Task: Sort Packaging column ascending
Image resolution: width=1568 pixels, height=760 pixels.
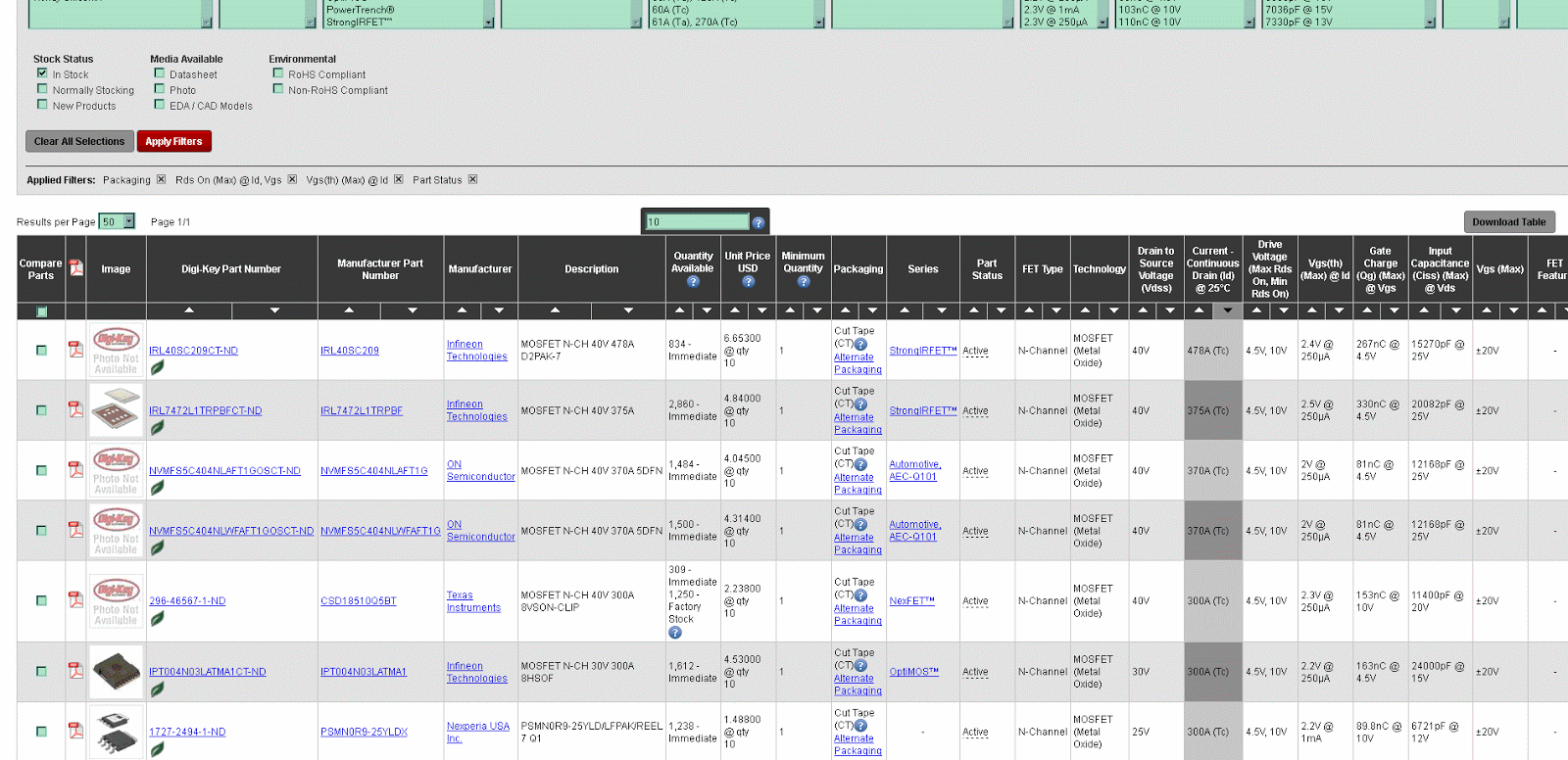Action: (x=846, y=310)
